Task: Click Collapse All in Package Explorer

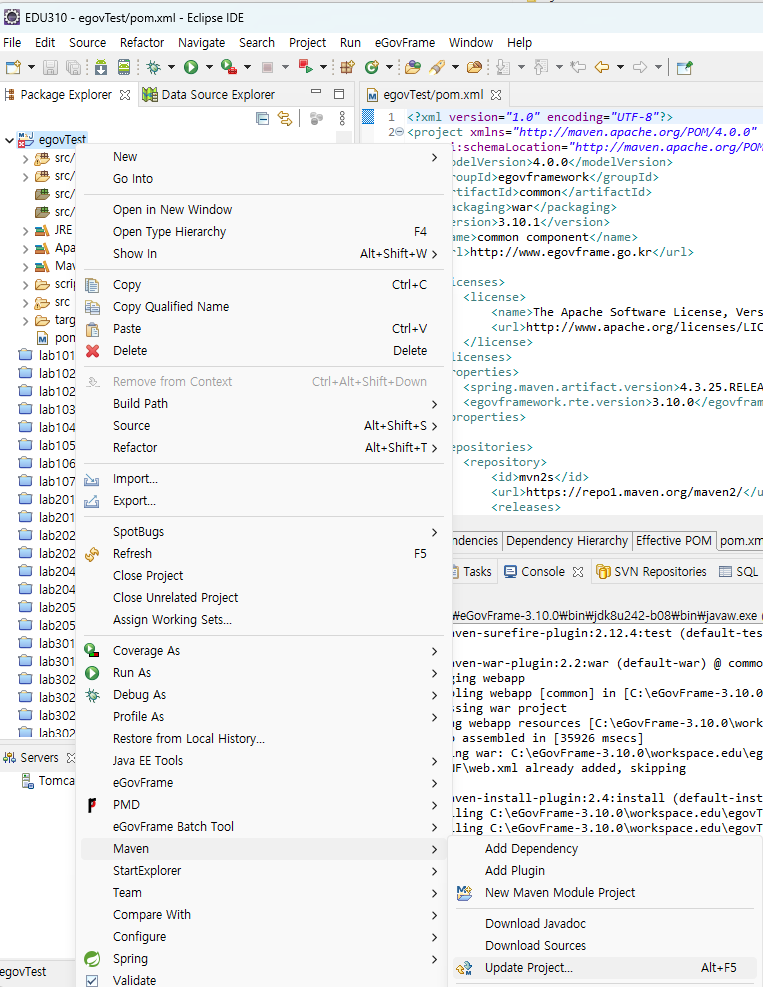Action: point(263,118)
